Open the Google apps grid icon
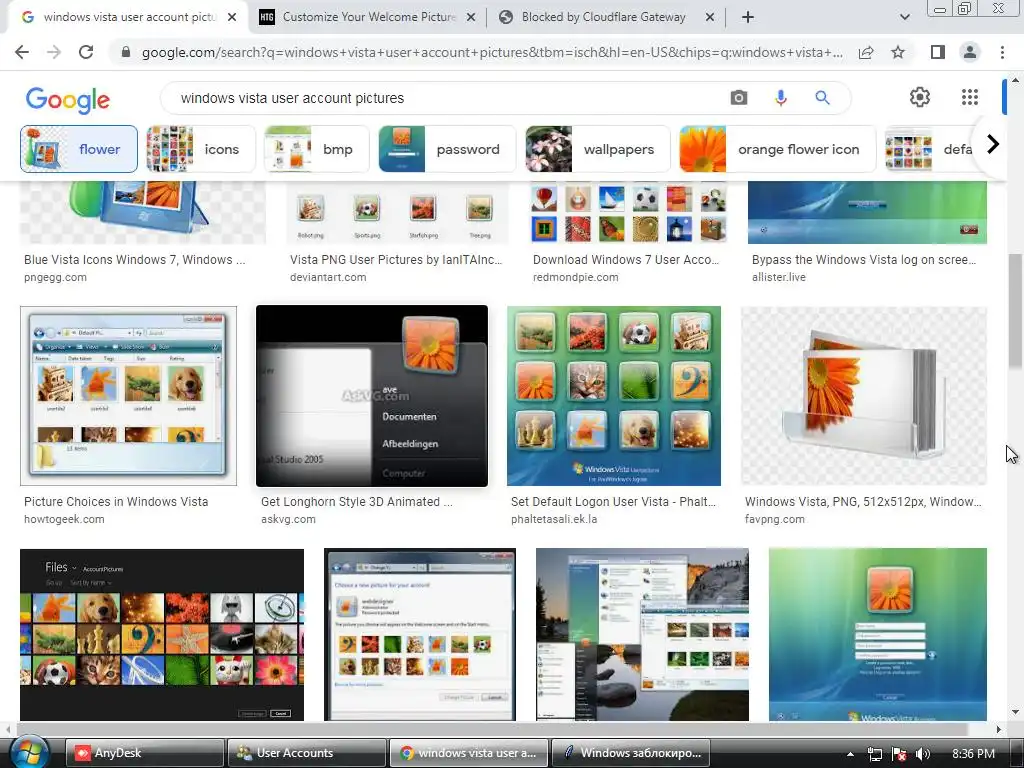The width and height of the screenshot is (1024, 768). pyautogui.click(x=970, y=97)
